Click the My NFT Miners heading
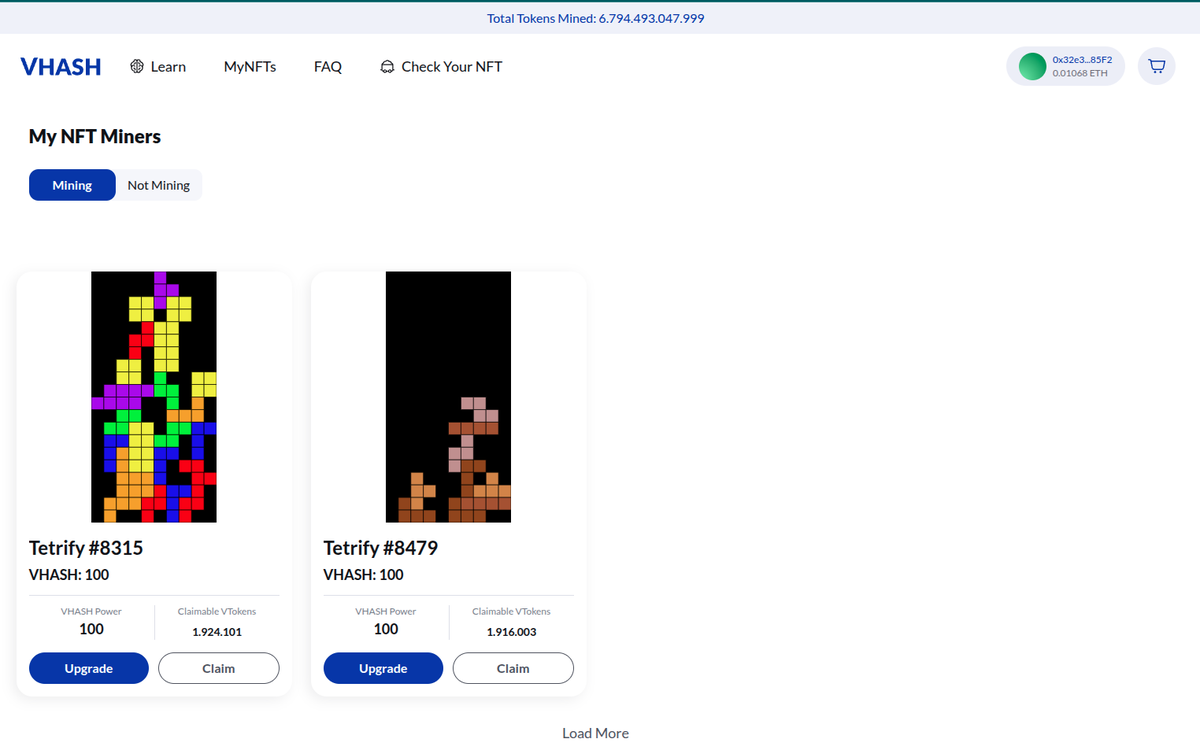This screenshot has width=1200, height=750. coord(95,136)
